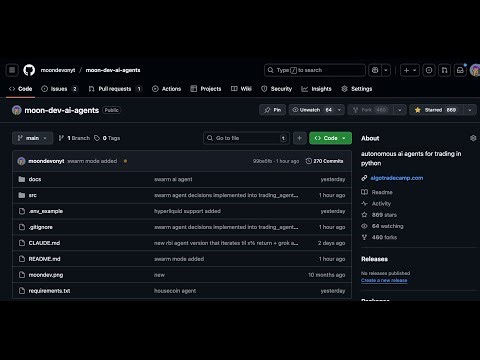Viewport: 480px width, 360px height.
Task: Open the README.md file
Action: (44, 259)
